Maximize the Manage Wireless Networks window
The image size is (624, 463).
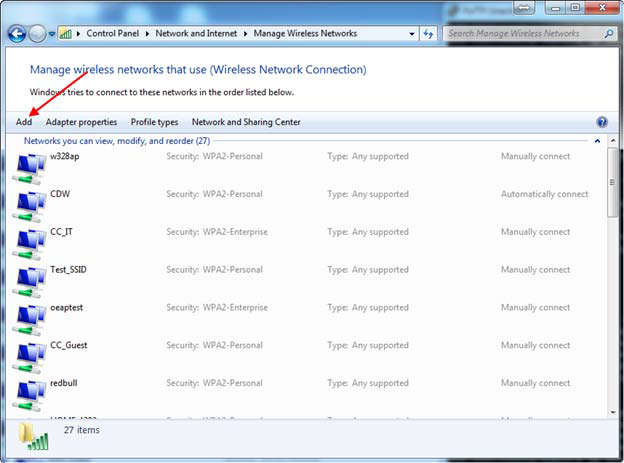coord(575,8)
